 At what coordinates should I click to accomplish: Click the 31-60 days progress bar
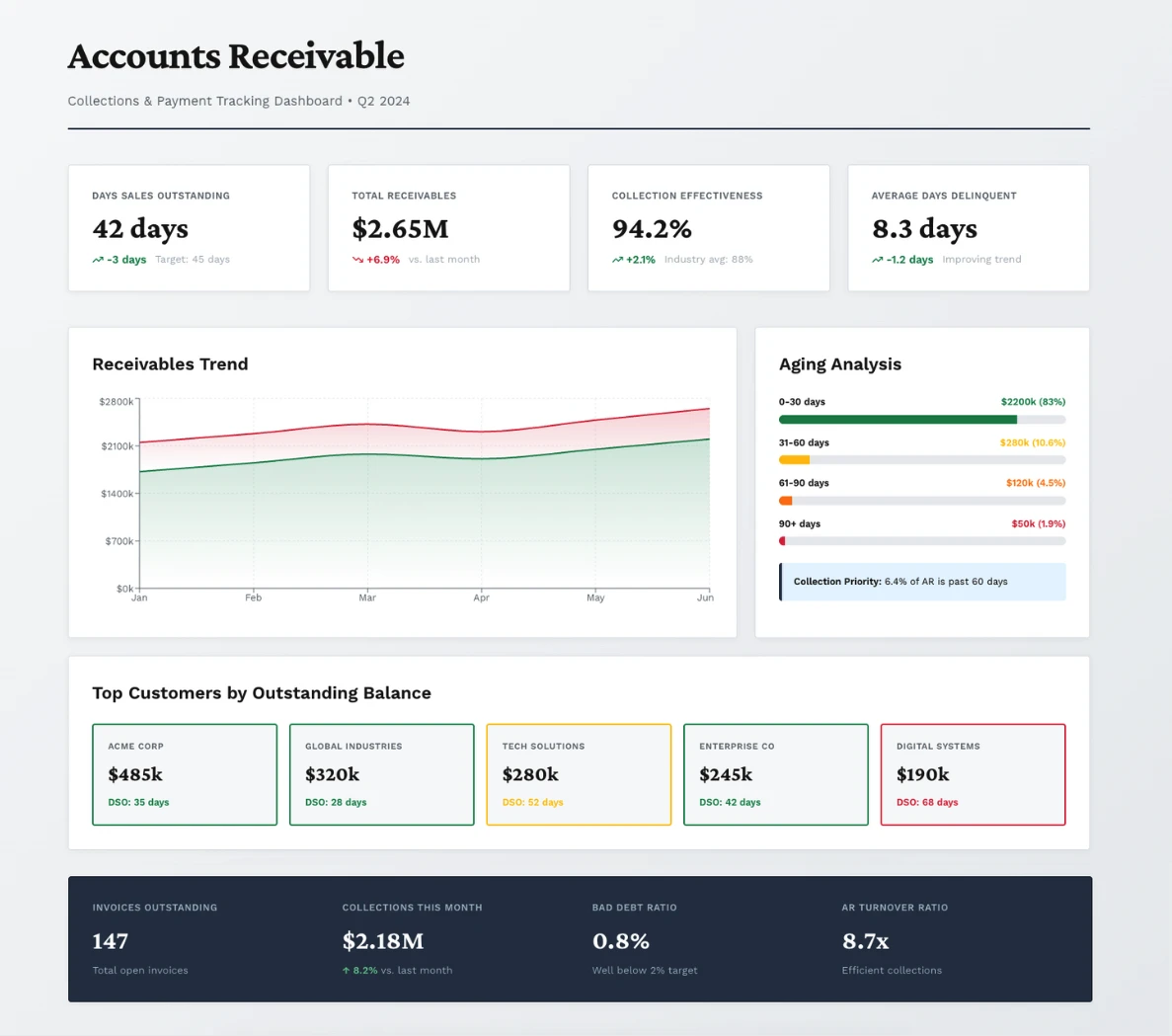pos(921,459)
